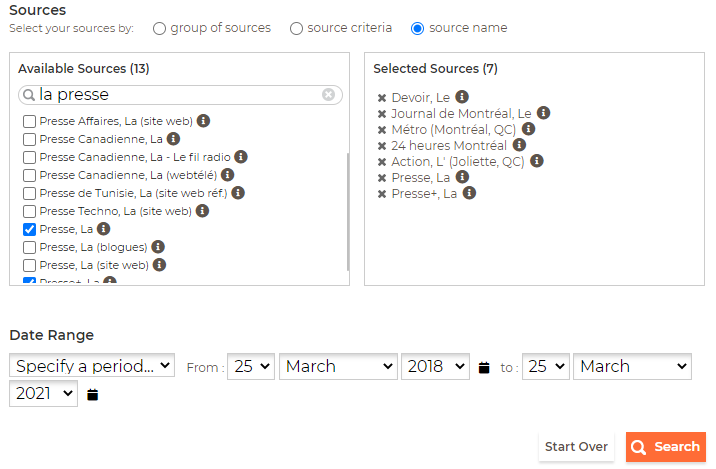
Task: Click the orange Search button
Action: click(x=666, y=447)
